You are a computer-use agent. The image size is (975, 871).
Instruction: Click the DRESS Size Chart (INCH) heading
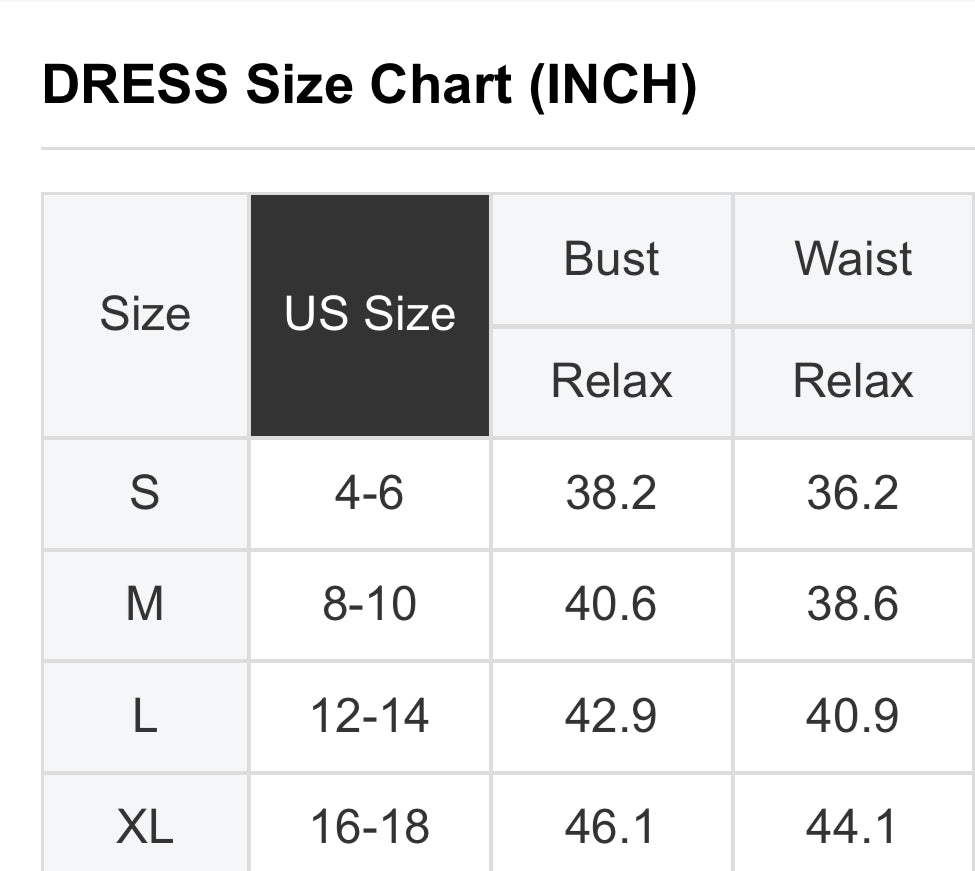click(369, 86)
